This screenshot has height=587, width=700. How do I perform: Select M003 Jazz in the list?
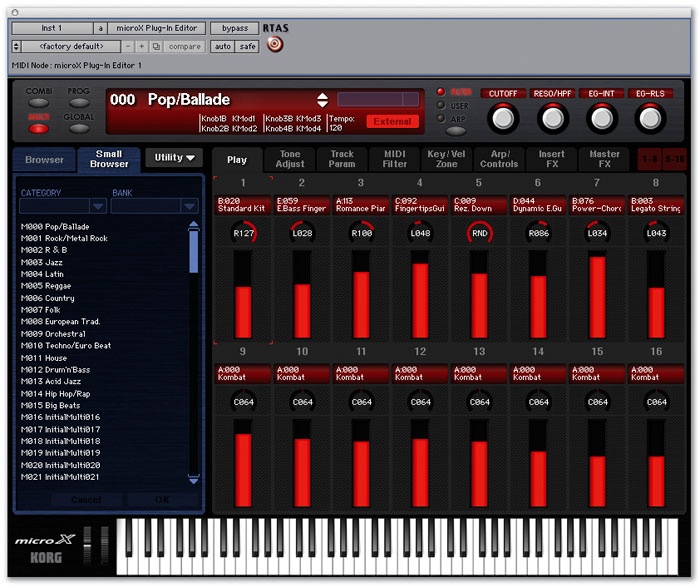(42, 262)
